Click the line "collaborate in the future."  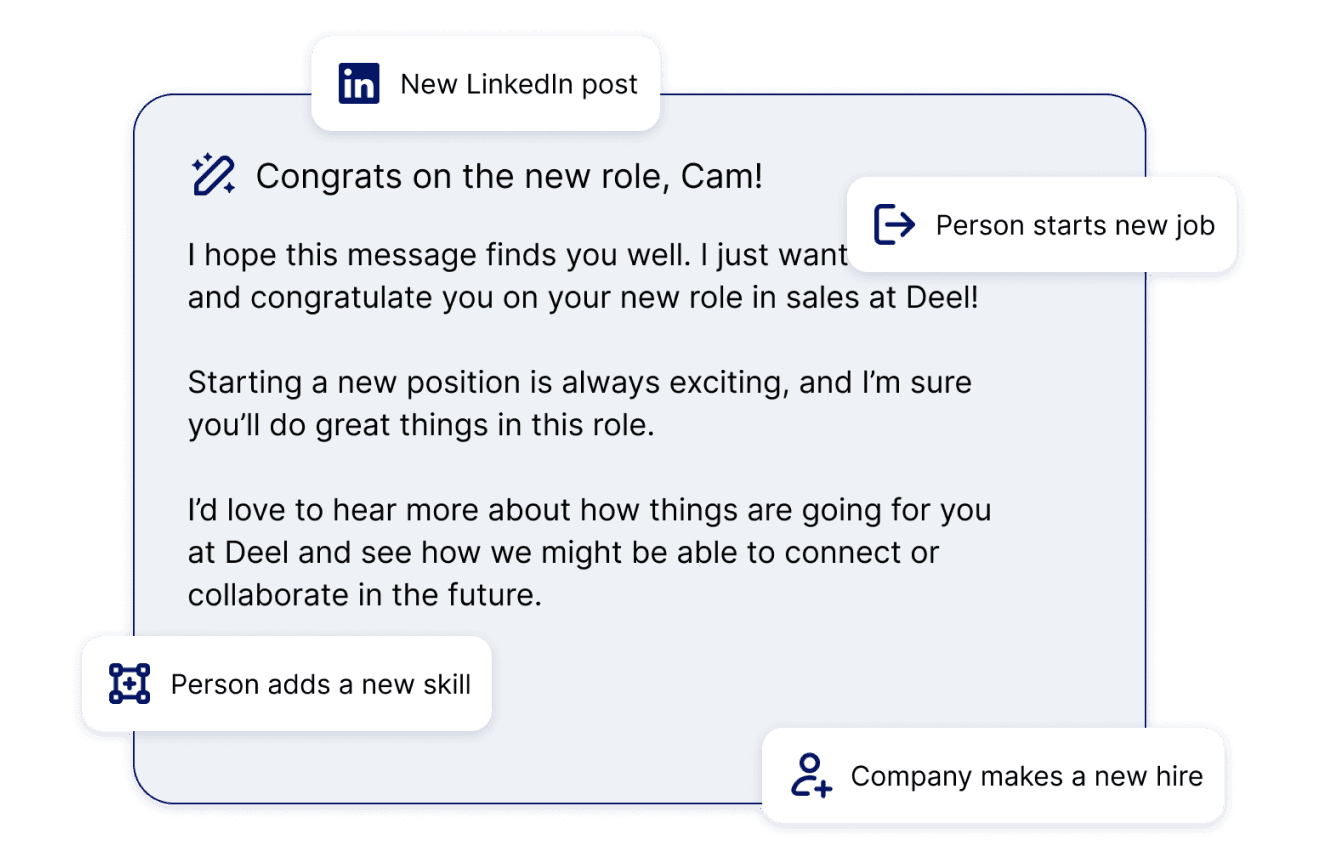[x=364, y=595]
